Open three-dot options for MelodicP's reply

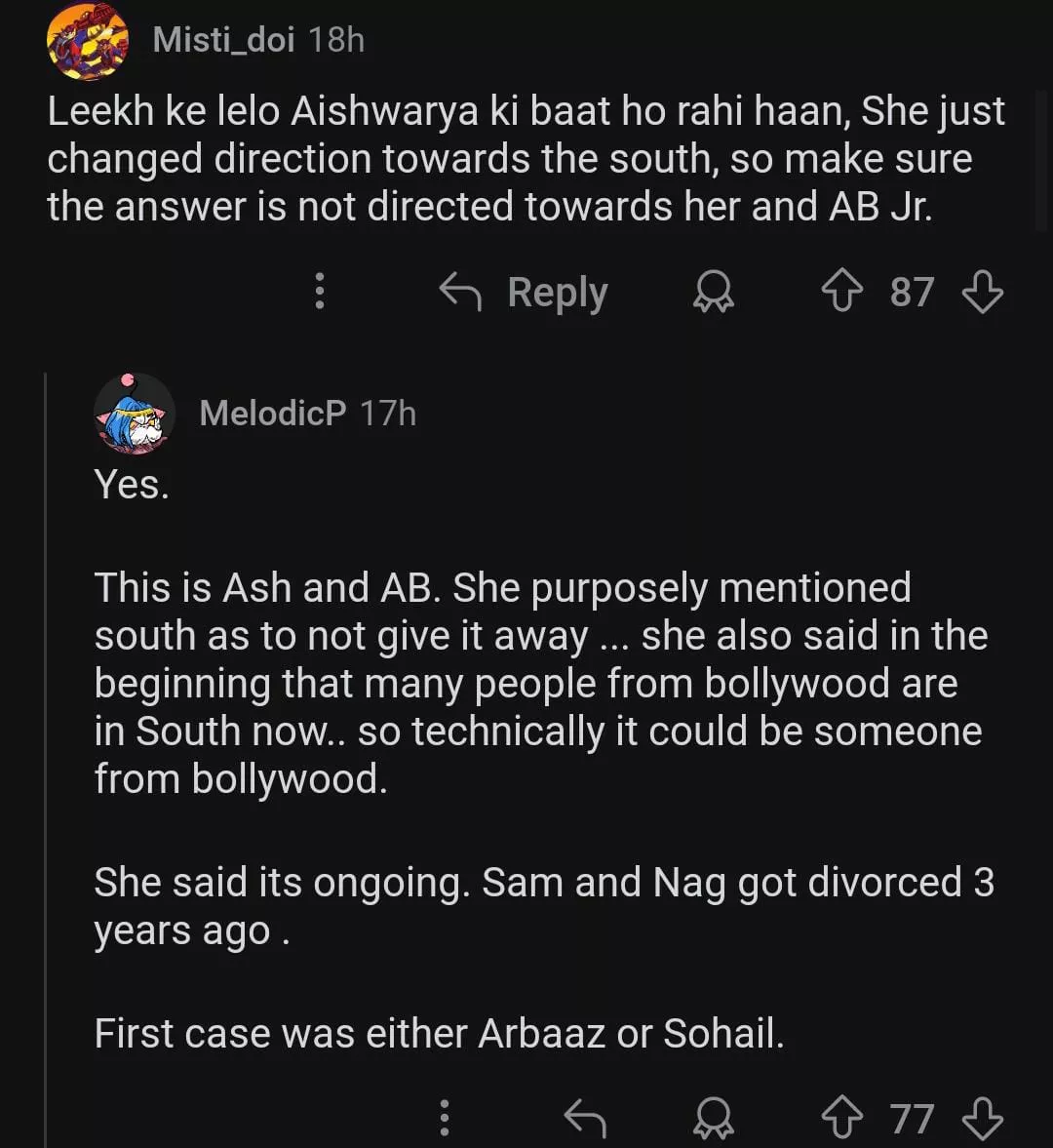[x=444, y=1118]
